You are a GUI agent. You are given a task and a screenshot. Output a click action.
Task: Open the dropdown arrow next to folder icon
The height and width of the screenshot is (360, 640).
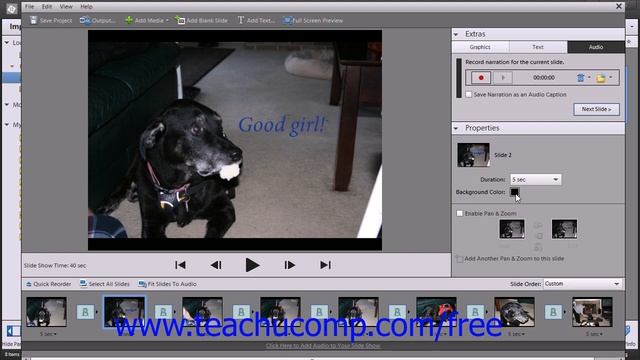tap(611, 78)
